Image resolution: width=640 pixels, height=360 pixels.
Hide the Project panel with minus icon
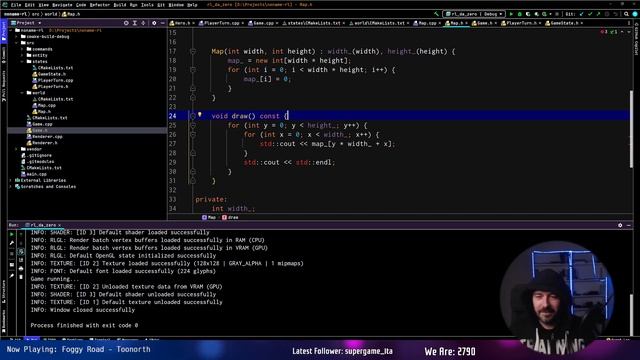pyautogui.click(x=162, y=23)
